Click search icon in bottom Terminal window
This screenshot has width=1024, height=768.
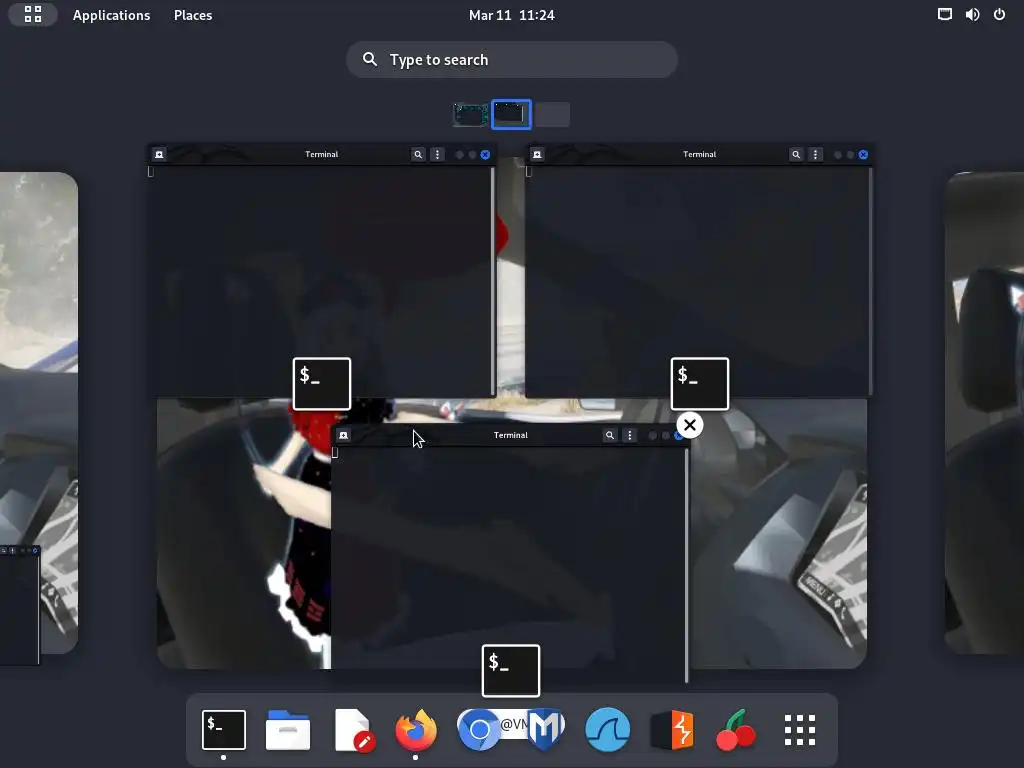coord(610,435)
